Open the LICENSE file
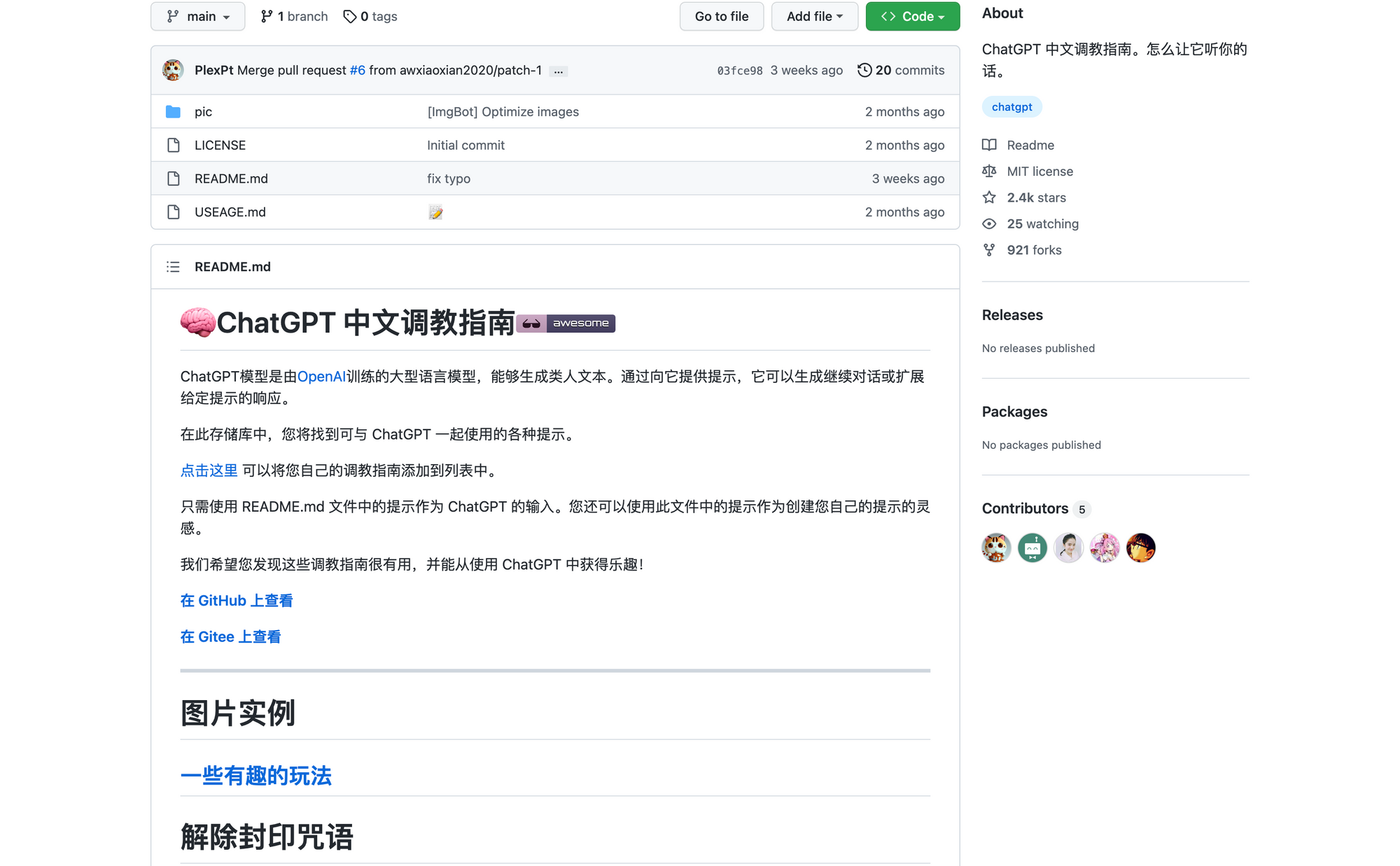Viewport: 1400px width, 866px height. (x=220, y=145)
